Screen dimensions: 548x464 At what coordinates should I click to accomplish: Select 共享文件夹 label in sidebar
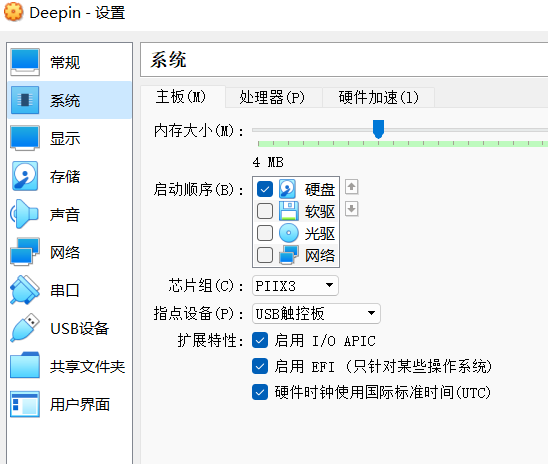87,367
